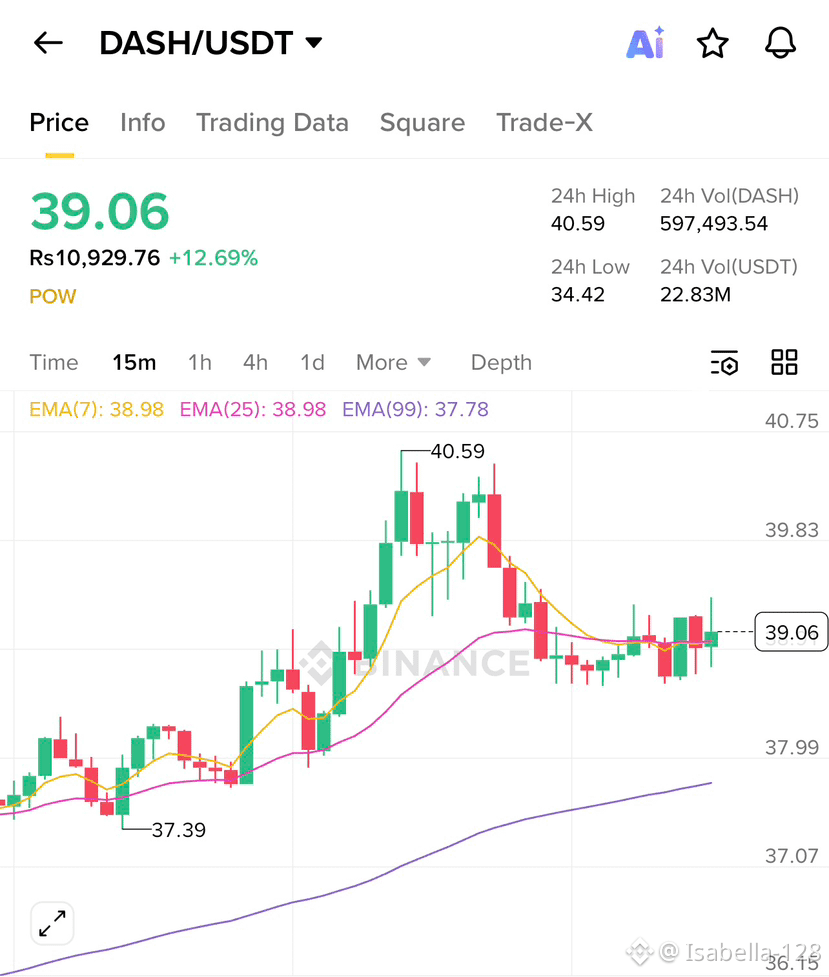Open the Square tab
The image size is (829, 977).
click(x=423, y=122)
